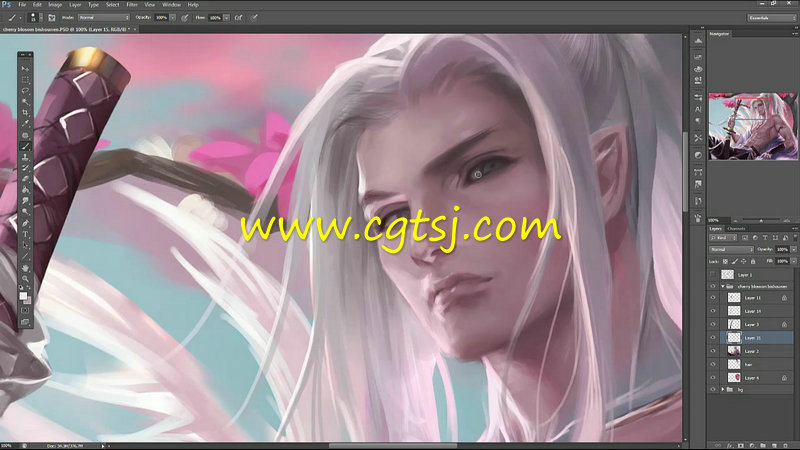
Task: Select the Move tool
Action: tap(25, 68)
